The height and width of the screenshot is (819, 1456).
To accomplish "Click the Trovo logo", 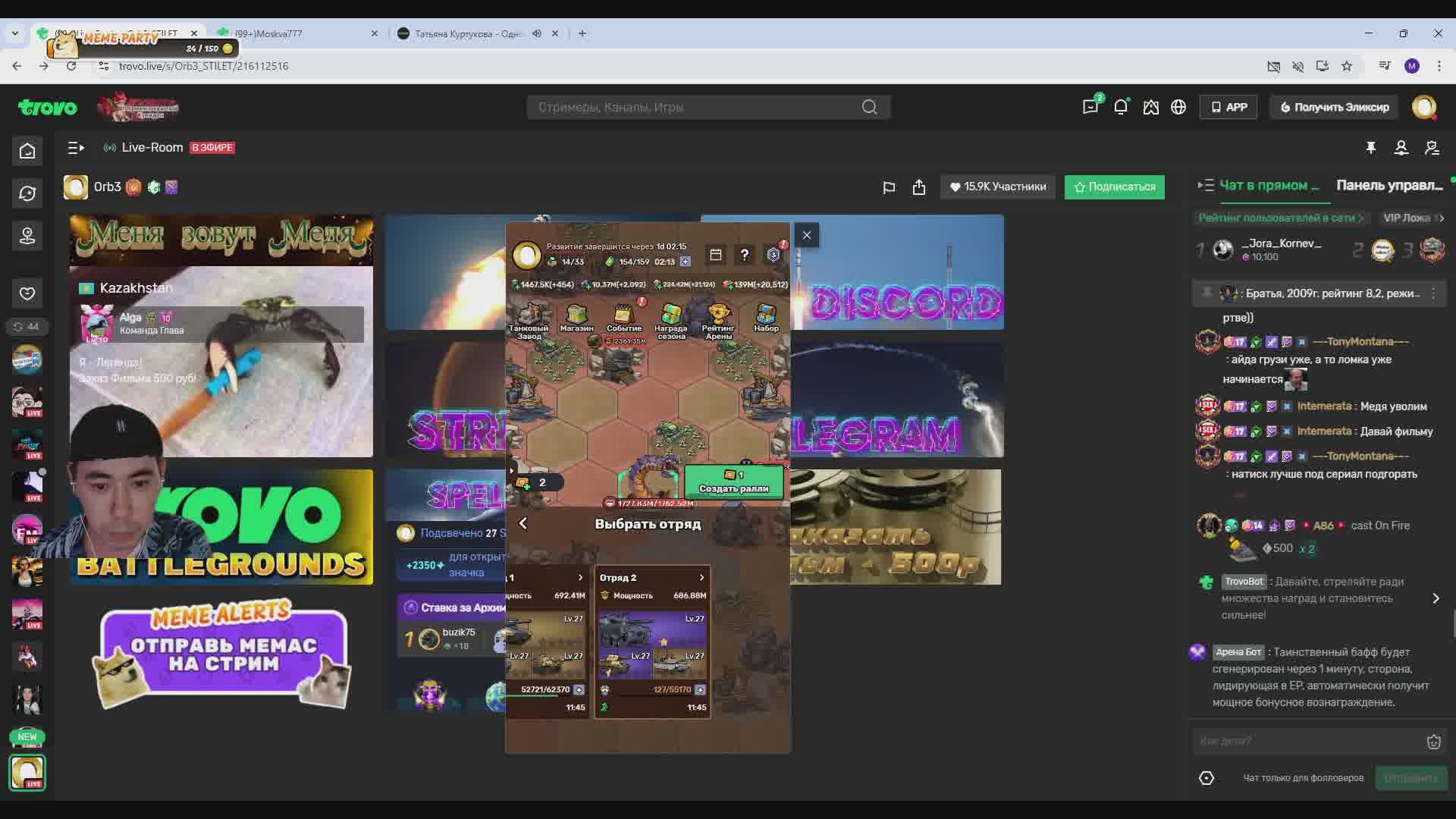I will (x=47, y=108).
